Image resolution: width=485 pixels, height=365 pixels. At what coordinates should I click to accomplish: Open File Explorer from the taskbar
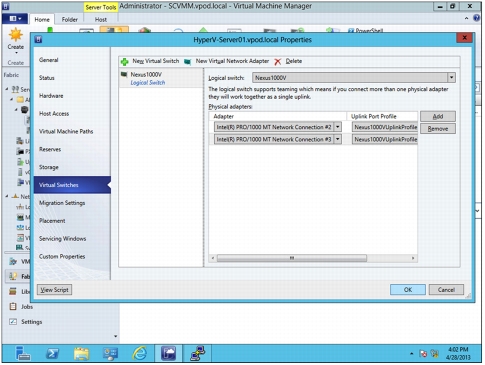pyautogui.click(x=82, y=354)
